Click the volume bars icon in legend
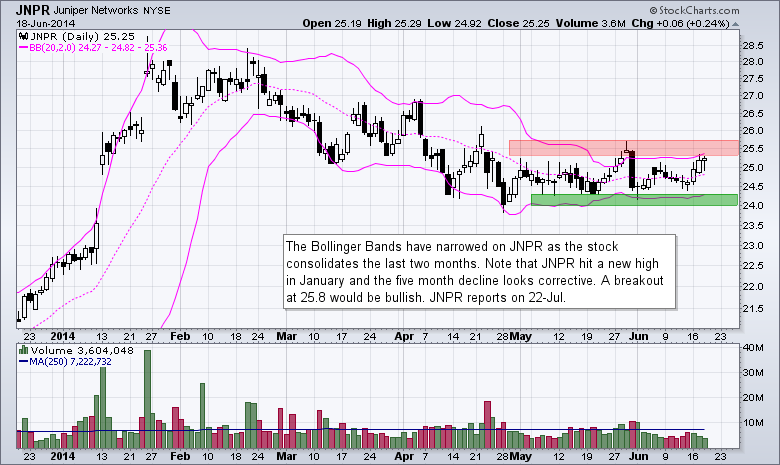 [23, 350]
